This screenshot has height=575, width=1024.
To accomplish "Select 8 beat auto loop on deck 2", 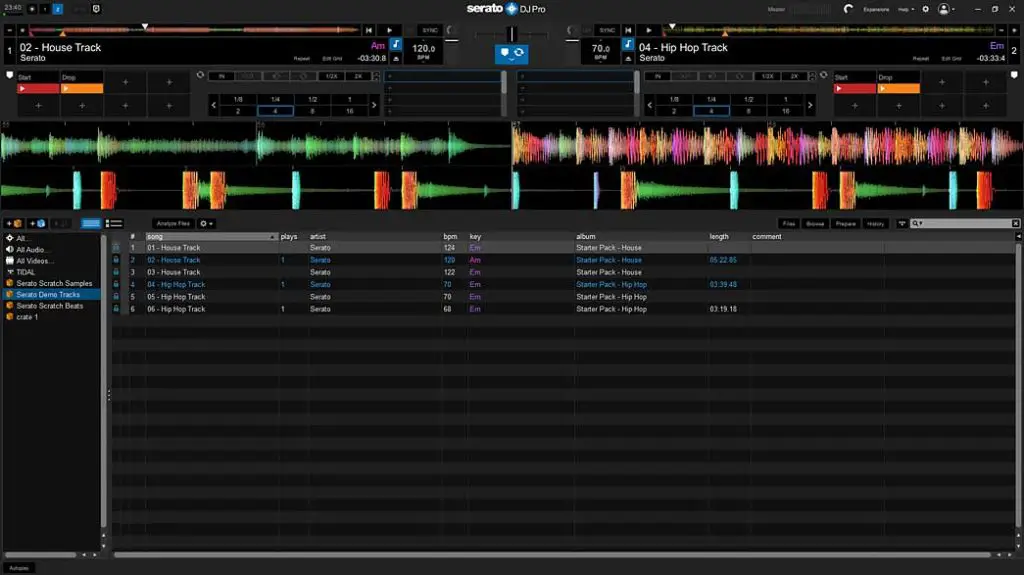I will (x=748, y=111).
